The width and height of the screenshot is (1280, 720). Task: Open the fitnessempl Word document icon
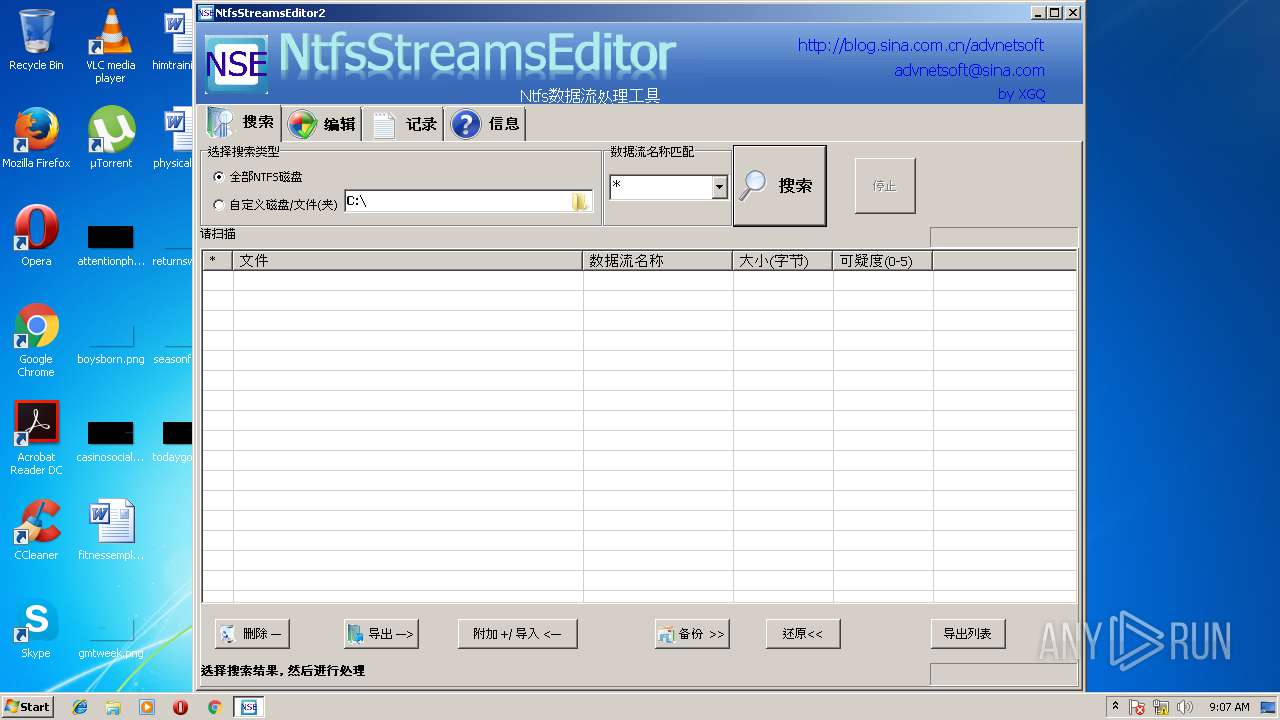(111, 530)
